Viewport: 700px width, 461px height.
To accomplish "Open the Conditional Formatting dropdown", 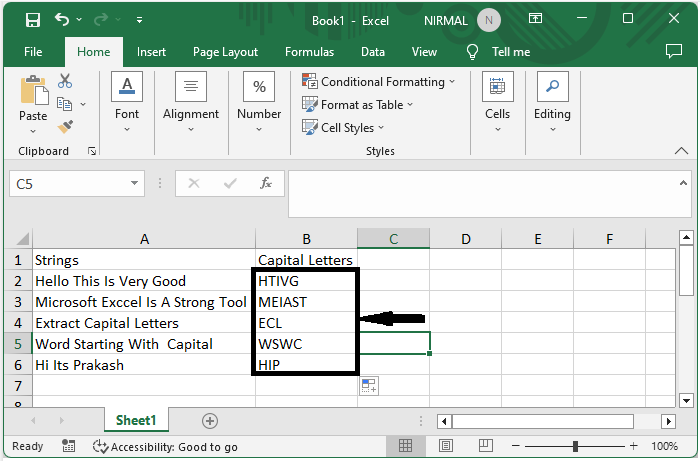I will 379,82.
